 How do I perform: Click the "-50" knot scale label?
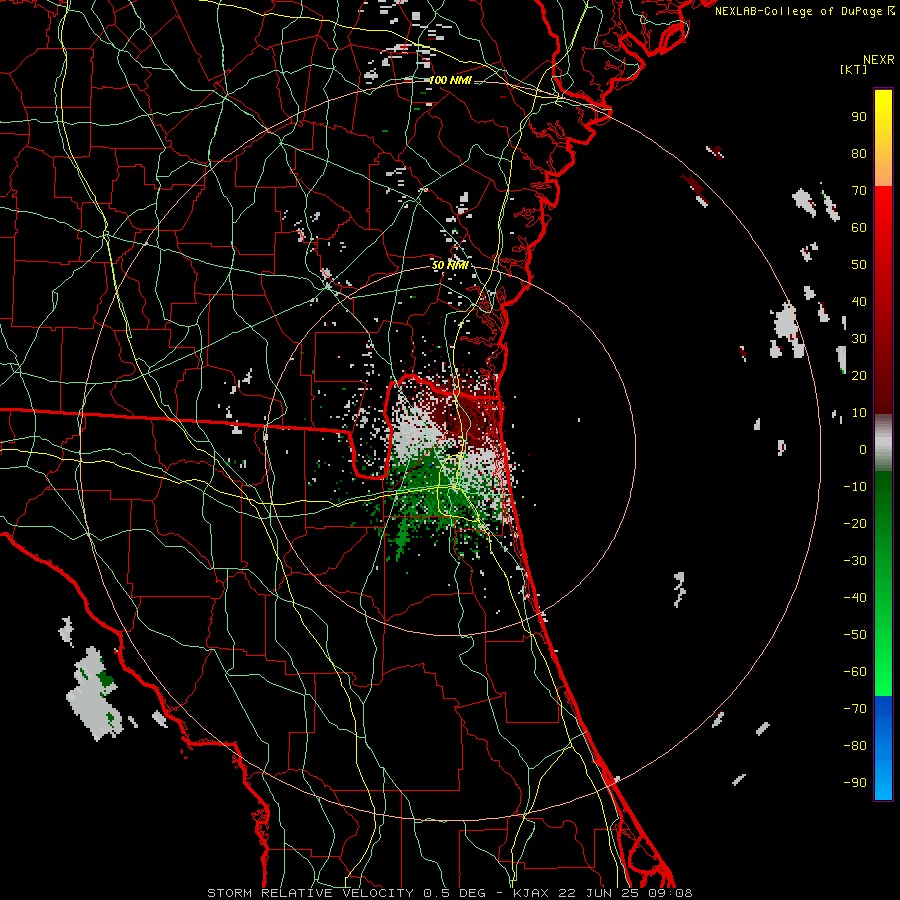click(x=855, y=635)
